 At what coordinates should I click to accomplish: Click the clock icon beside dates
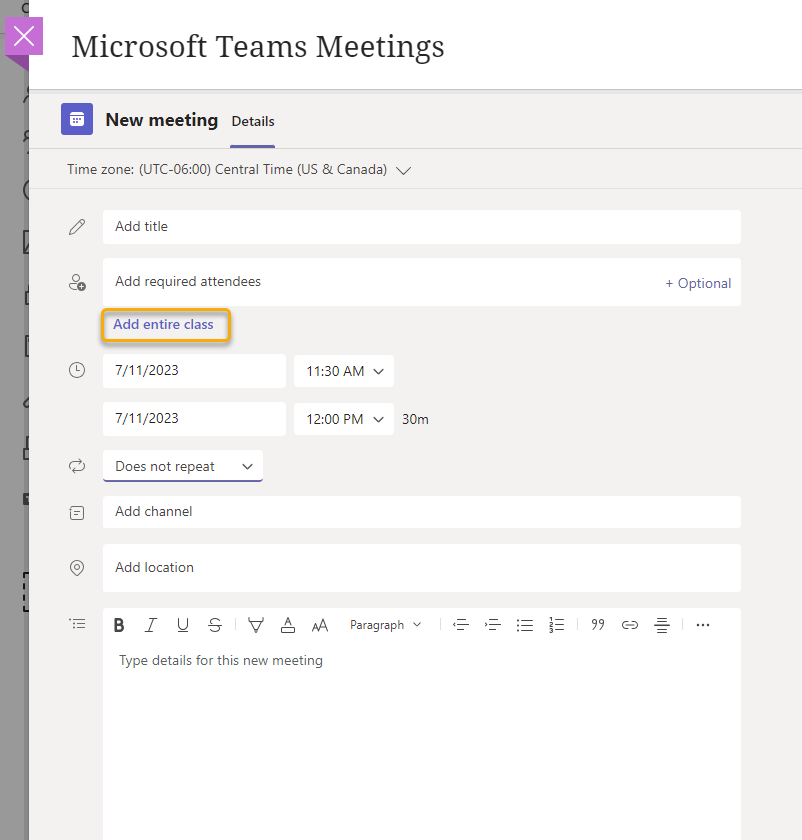pyautogui.click(x=77, y=370)
